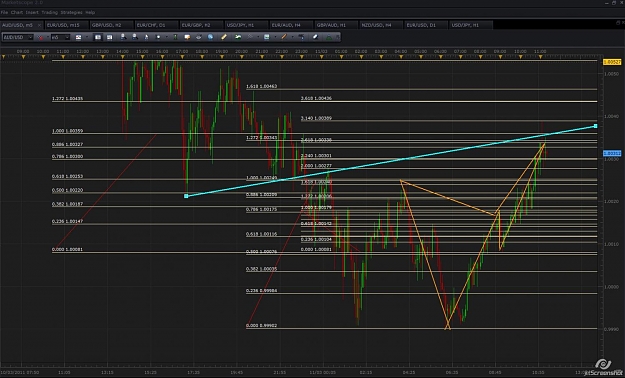Image resolution: width=625 pixels, height=378 pixels.
Task: Open the File menu
Action: pos(4,12)
